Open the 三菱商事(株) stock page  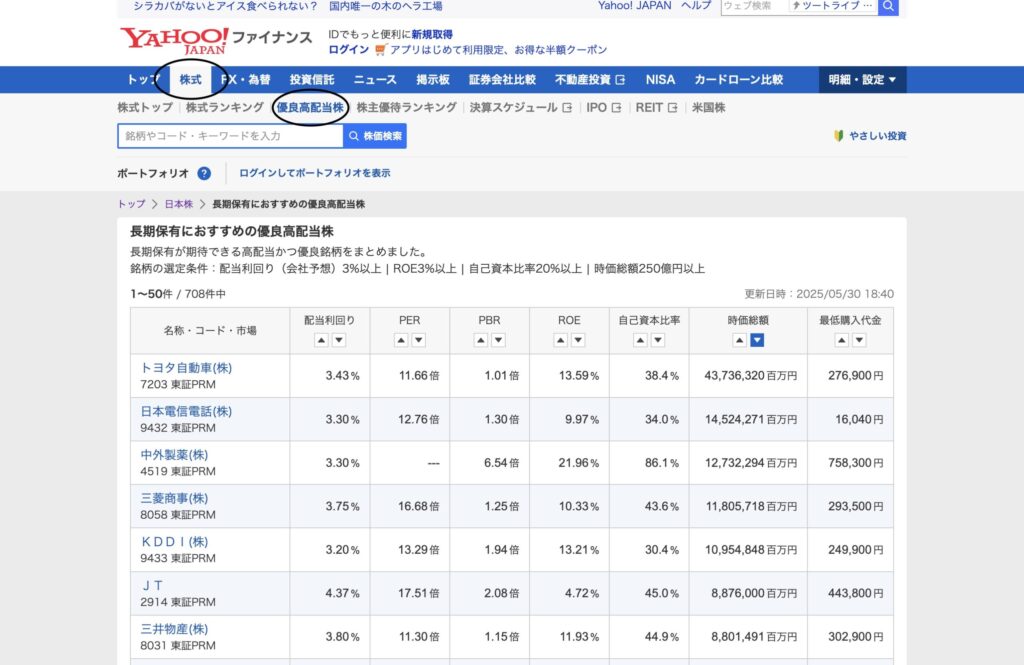tap(174, 498)
